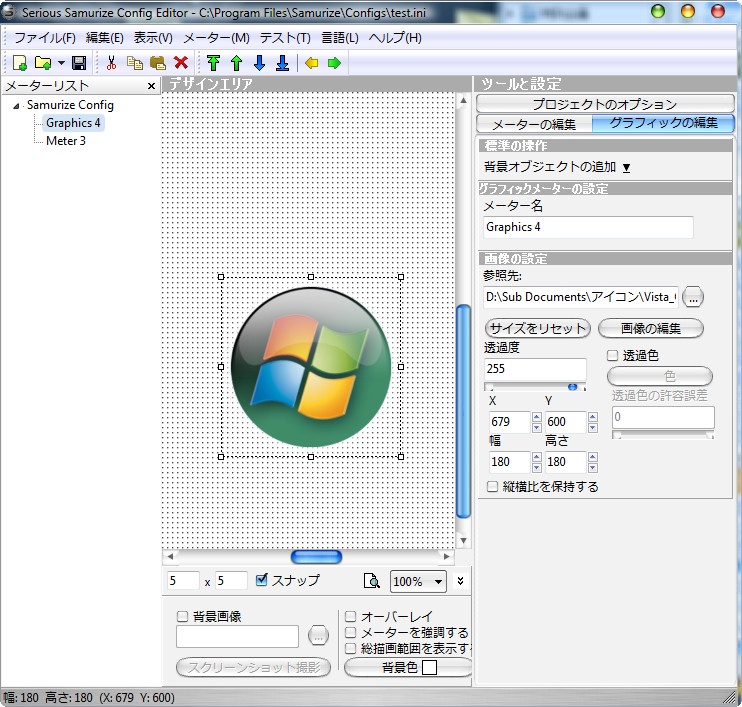Open the テスト(T) menu
This screenshot has height=707, width=742.
(x=285, y=38)
